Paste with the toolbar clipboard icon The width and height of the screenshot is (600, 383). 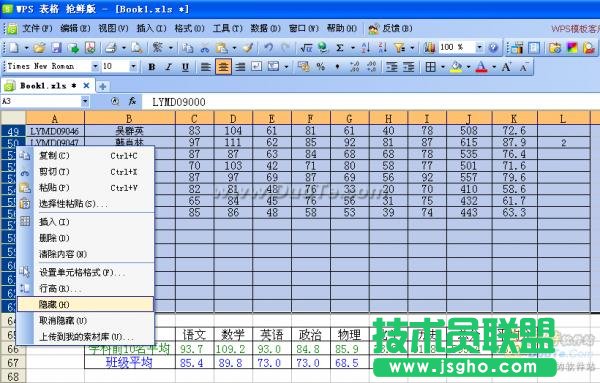222,47
